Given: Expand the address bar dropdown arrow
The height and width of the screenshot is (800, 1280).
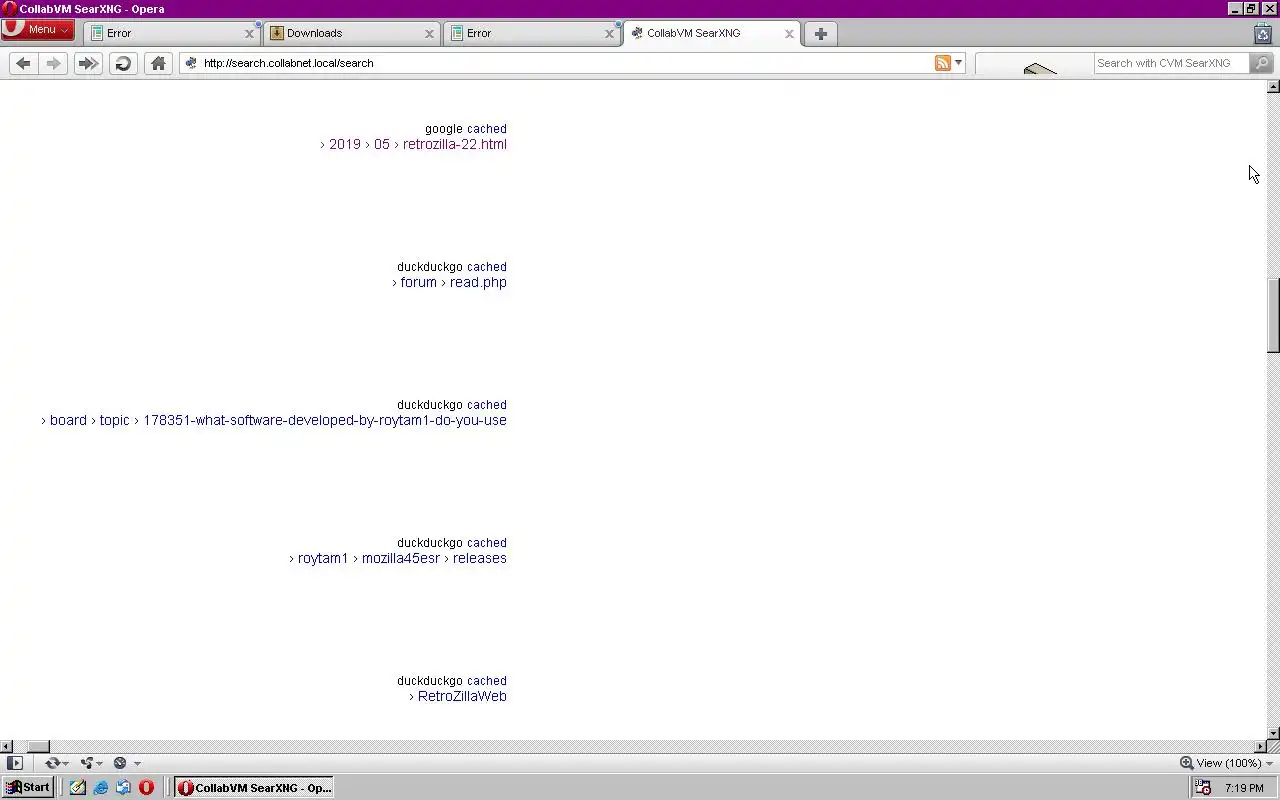Looking at the screenshot, I should point(958,63).
